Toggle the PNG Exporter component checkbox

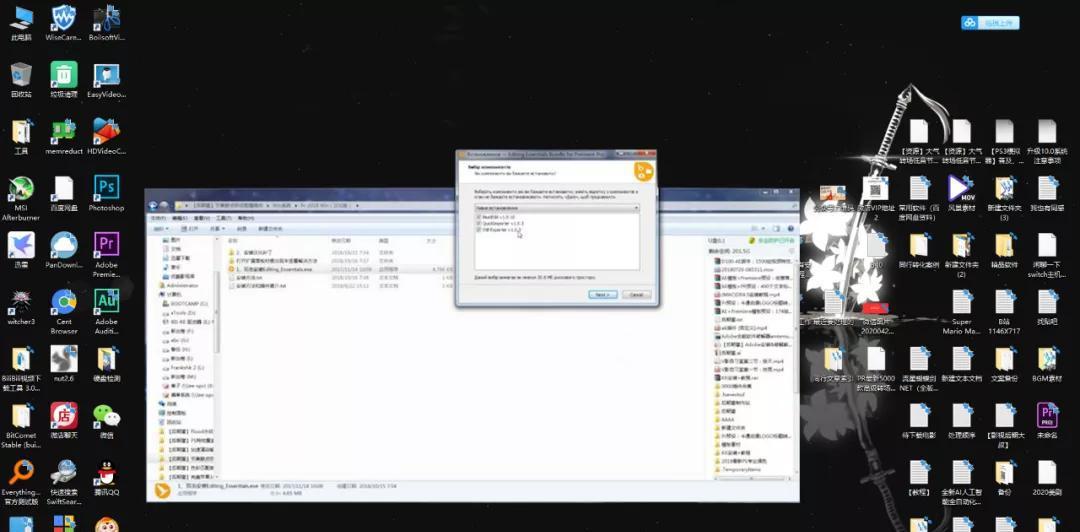point(478,230)
